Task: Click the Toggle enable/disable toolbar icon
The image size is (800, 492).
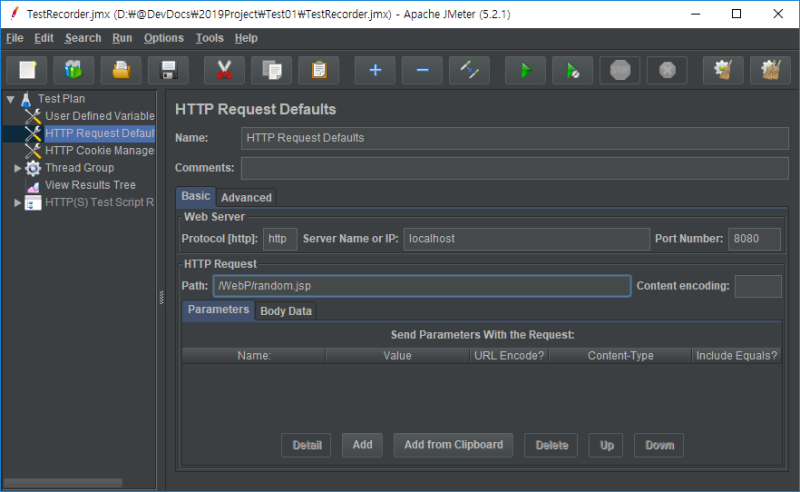Action: [469, 70]
